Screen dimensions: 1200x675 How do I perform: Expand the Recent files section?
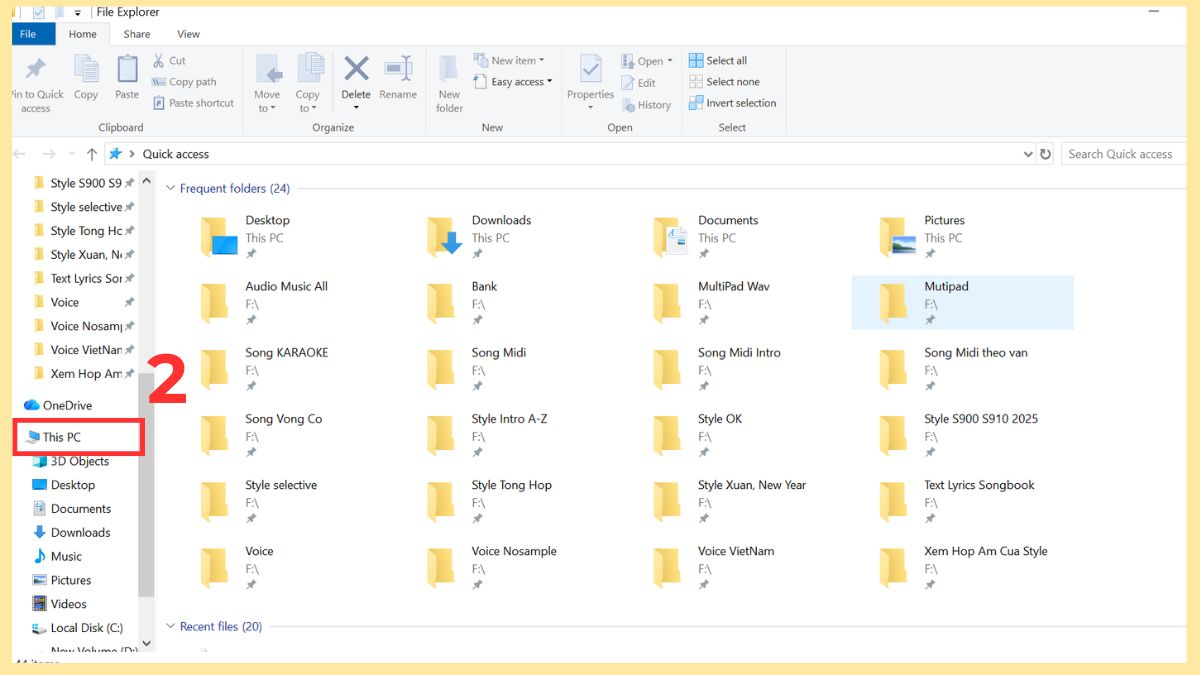(x=170, y=626)
